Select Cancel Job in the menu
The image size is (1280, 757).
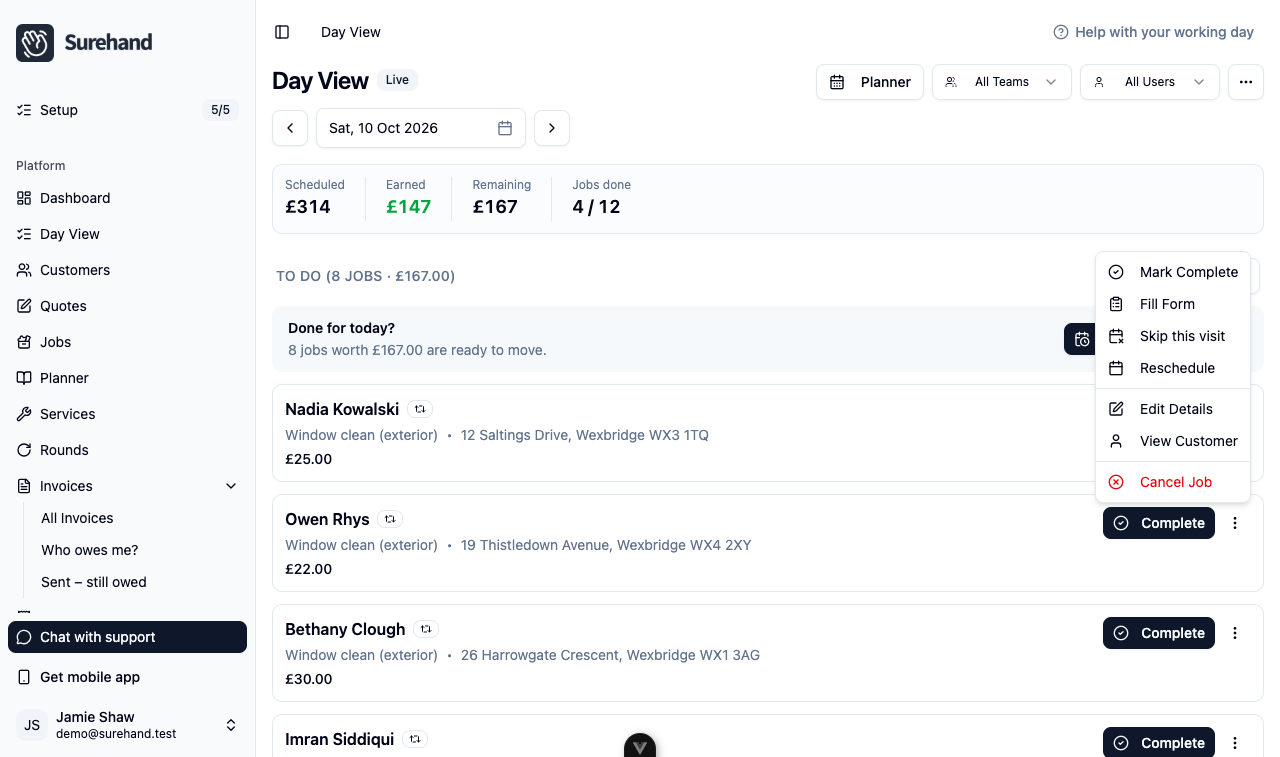tap(1173, 482)
